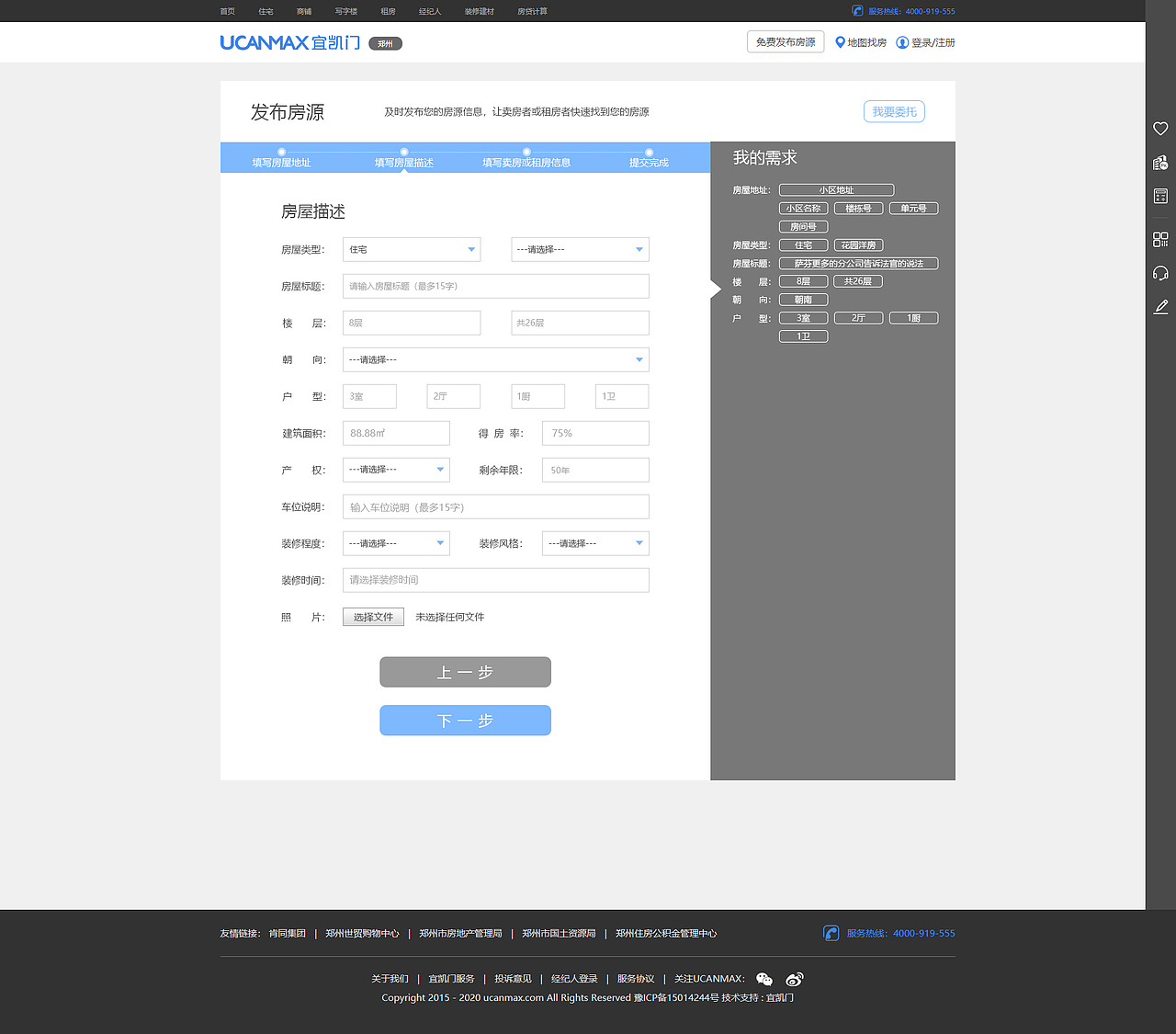The image size is (1176, 1034).
Task: Open the 住宅 house type dropdown
Action: coord(411,249)
